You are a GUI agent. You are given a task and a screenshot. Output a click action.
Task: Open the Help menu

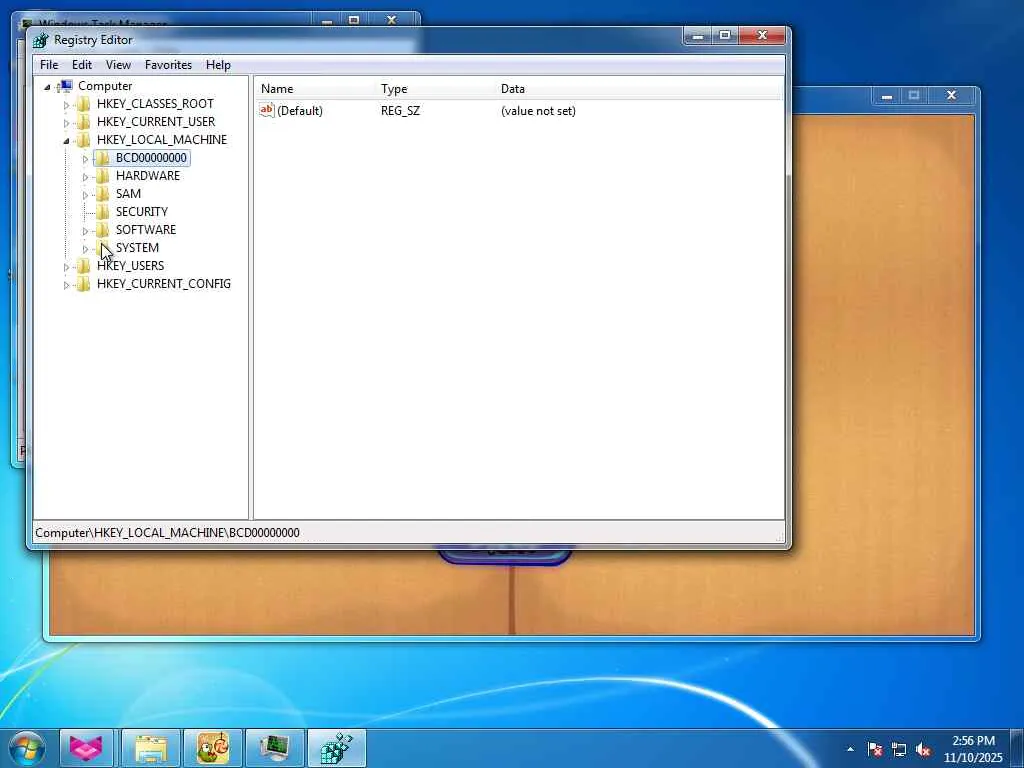218,65
